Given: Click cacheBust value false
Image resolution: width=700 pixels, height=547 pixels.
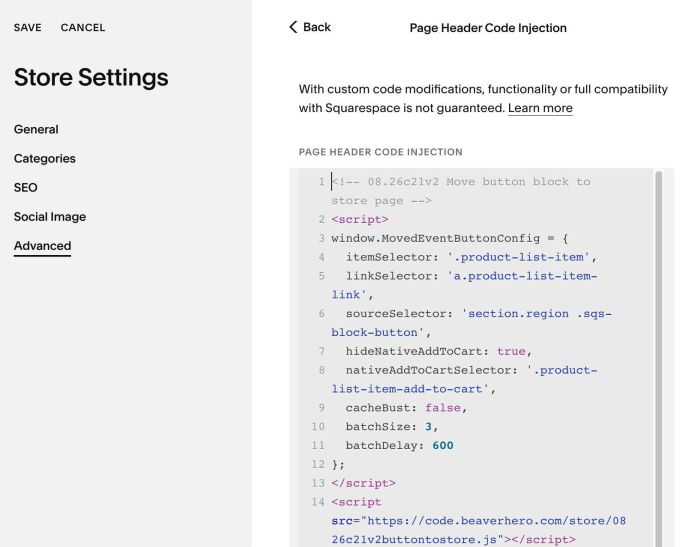Looking at the screenshot, I should (x=443, y=408).
